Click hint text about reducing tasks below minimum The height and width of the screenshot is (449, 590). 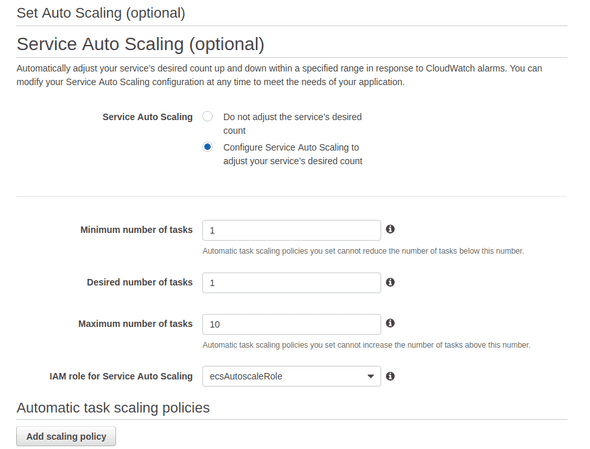pyautogui.click(x=363, y=251)
